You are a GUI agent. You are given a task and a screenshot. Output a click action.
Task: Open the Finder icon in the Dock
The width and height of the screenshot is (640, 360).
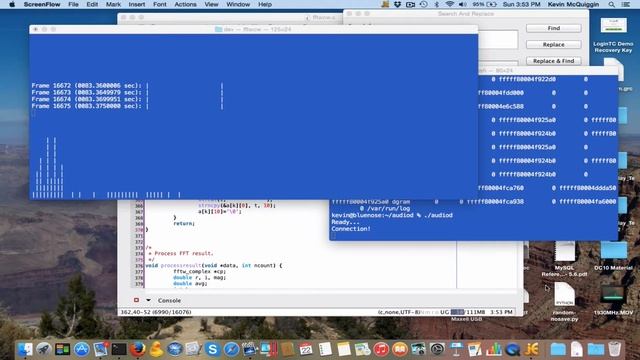[25, 349]
